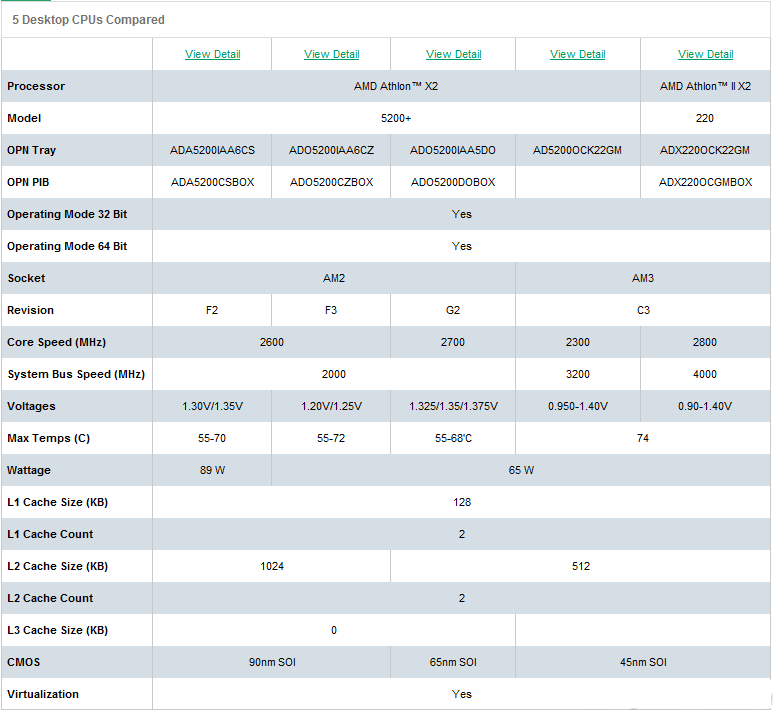The height and width of the screenshot is (710, 773).
Task: Select core speed value '2700'
Action: 453,342
